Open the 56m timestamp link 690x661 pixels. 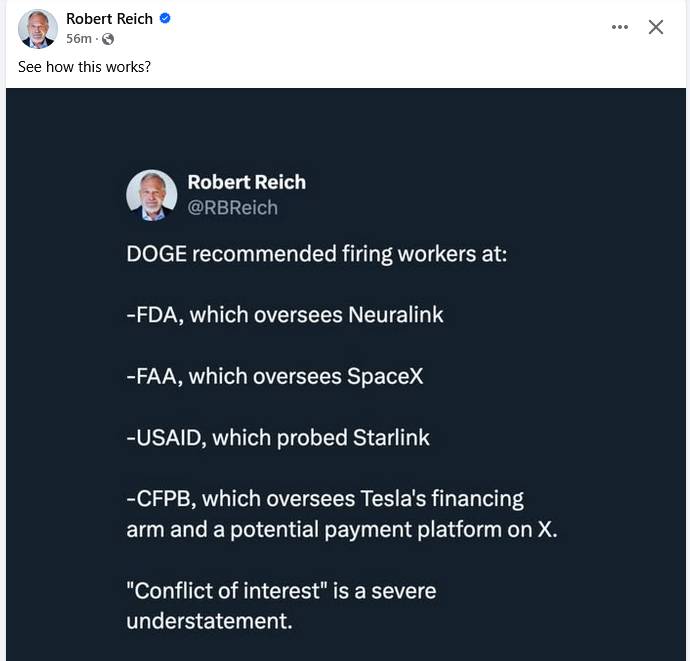(79, 39)
